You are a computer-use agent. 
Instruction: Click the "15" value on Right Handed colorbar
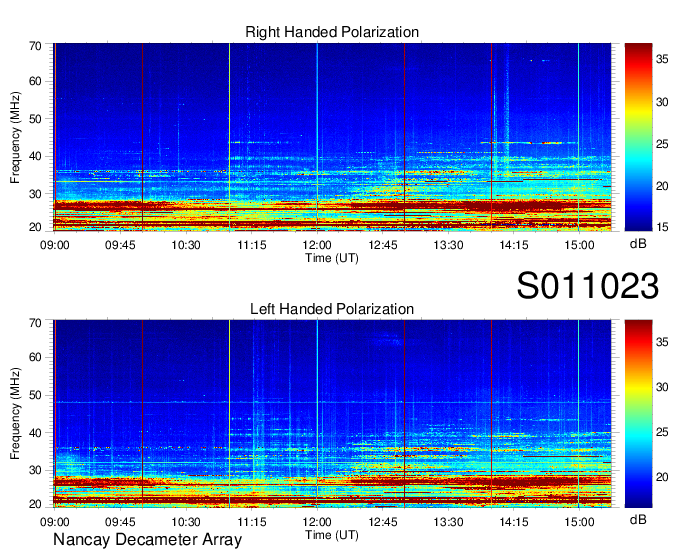(x=662, y=227)
